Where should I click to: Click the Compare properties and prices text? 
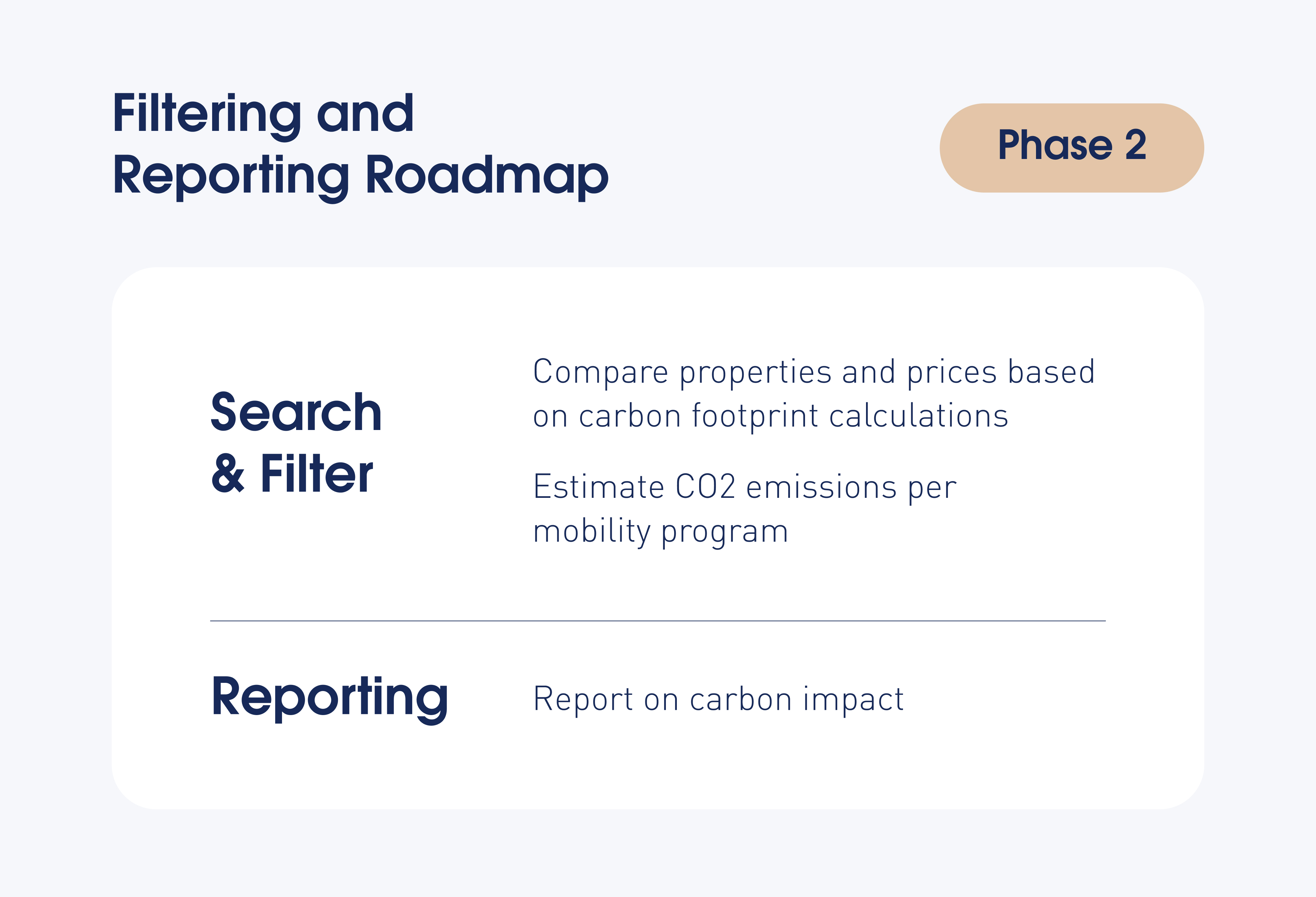pos(814,394)
